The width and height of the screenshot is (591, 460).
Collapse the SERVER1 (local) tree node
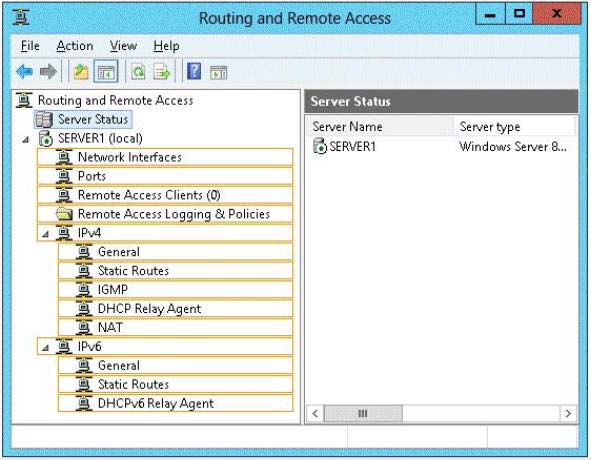26,140
